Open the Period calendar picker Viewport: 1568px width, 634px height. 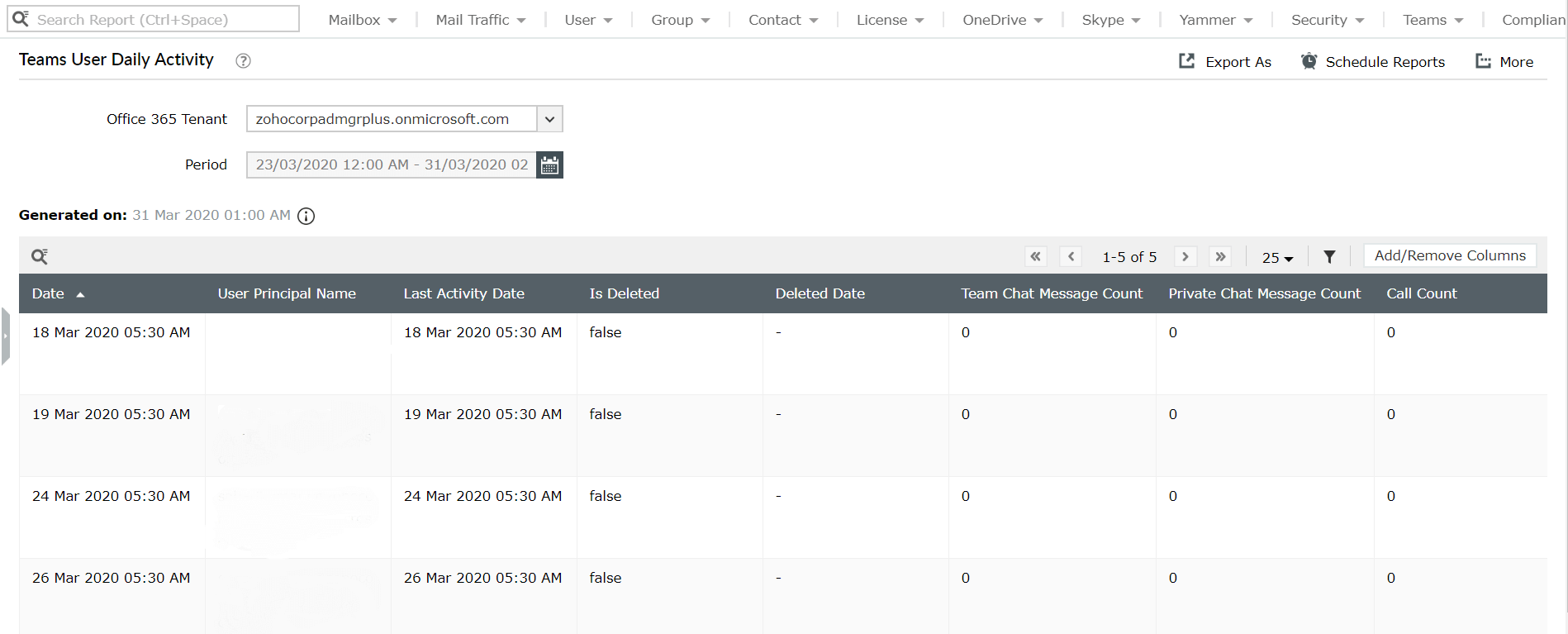[549, 165]
